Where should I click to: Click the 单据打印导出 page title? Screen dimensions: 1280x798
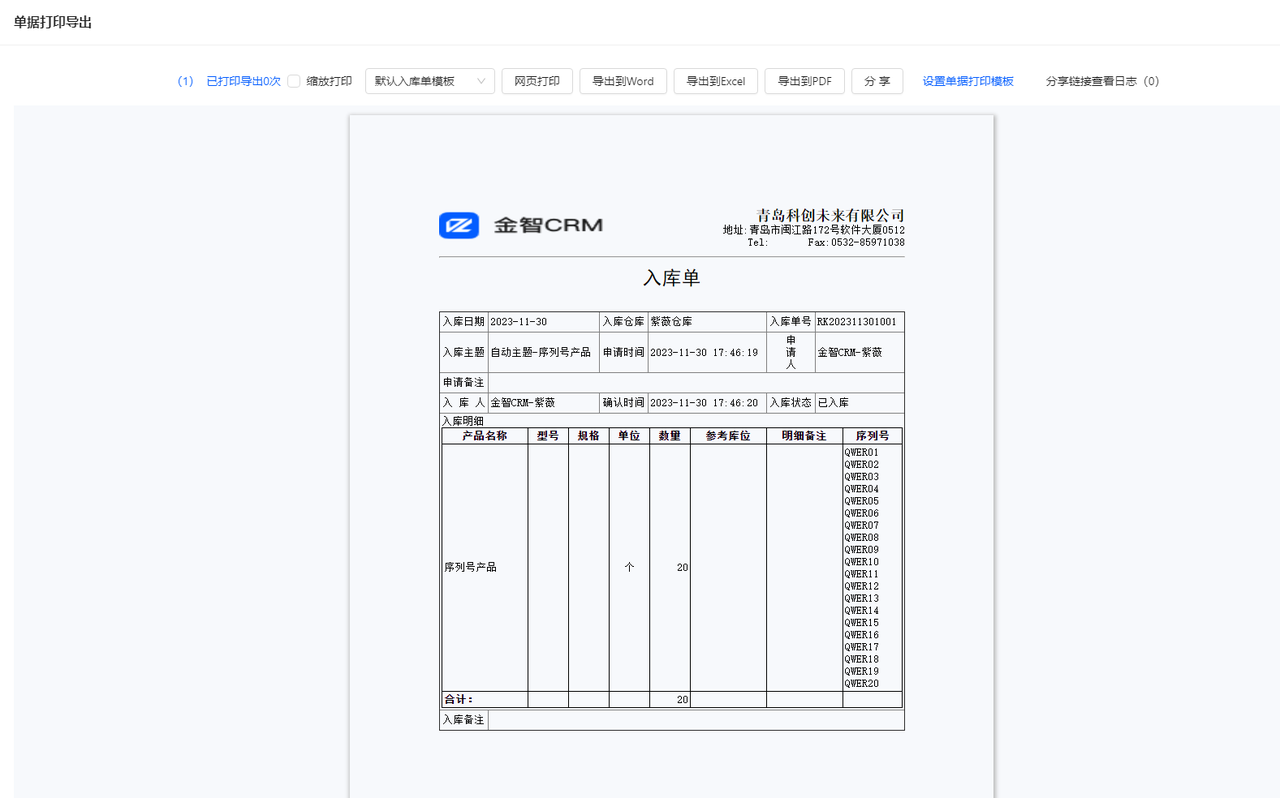[53, 22]
